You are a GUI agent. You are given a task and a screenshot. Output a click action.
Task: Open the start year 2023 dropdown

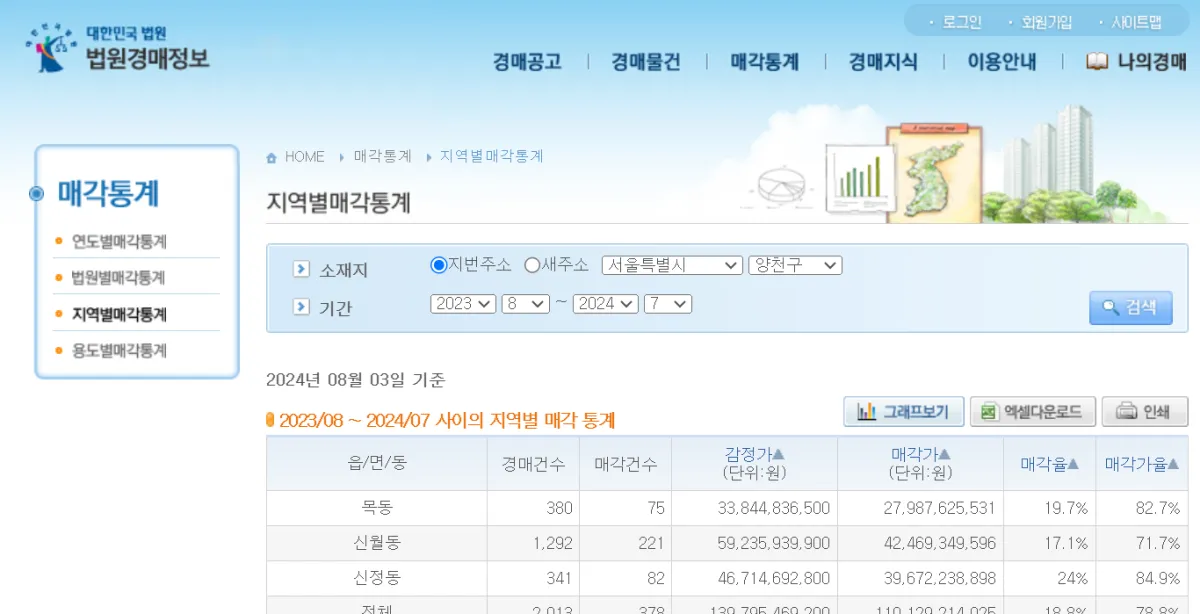(x=462, y=303)
